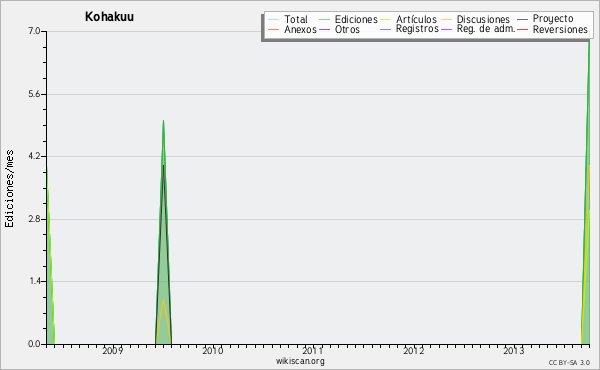Click the orange Anexos legend line

click(x=274, y=29)
